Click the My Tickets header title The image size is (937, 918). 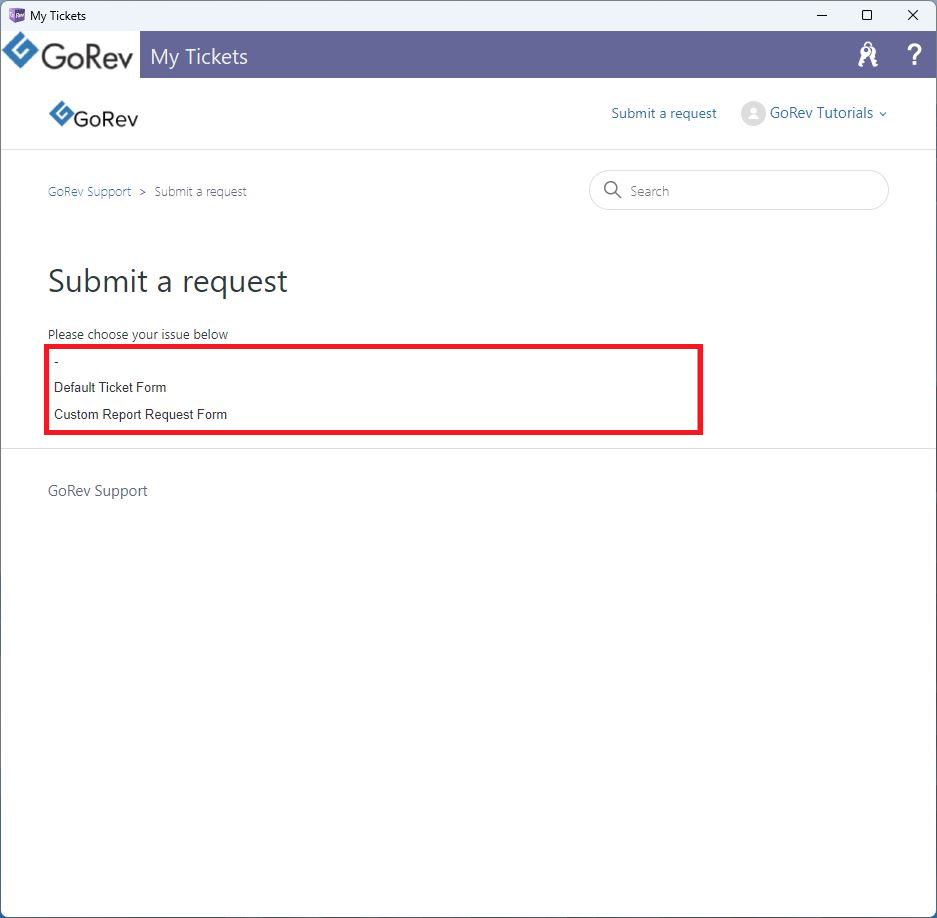pyautogui.click(x=199, y=57)
